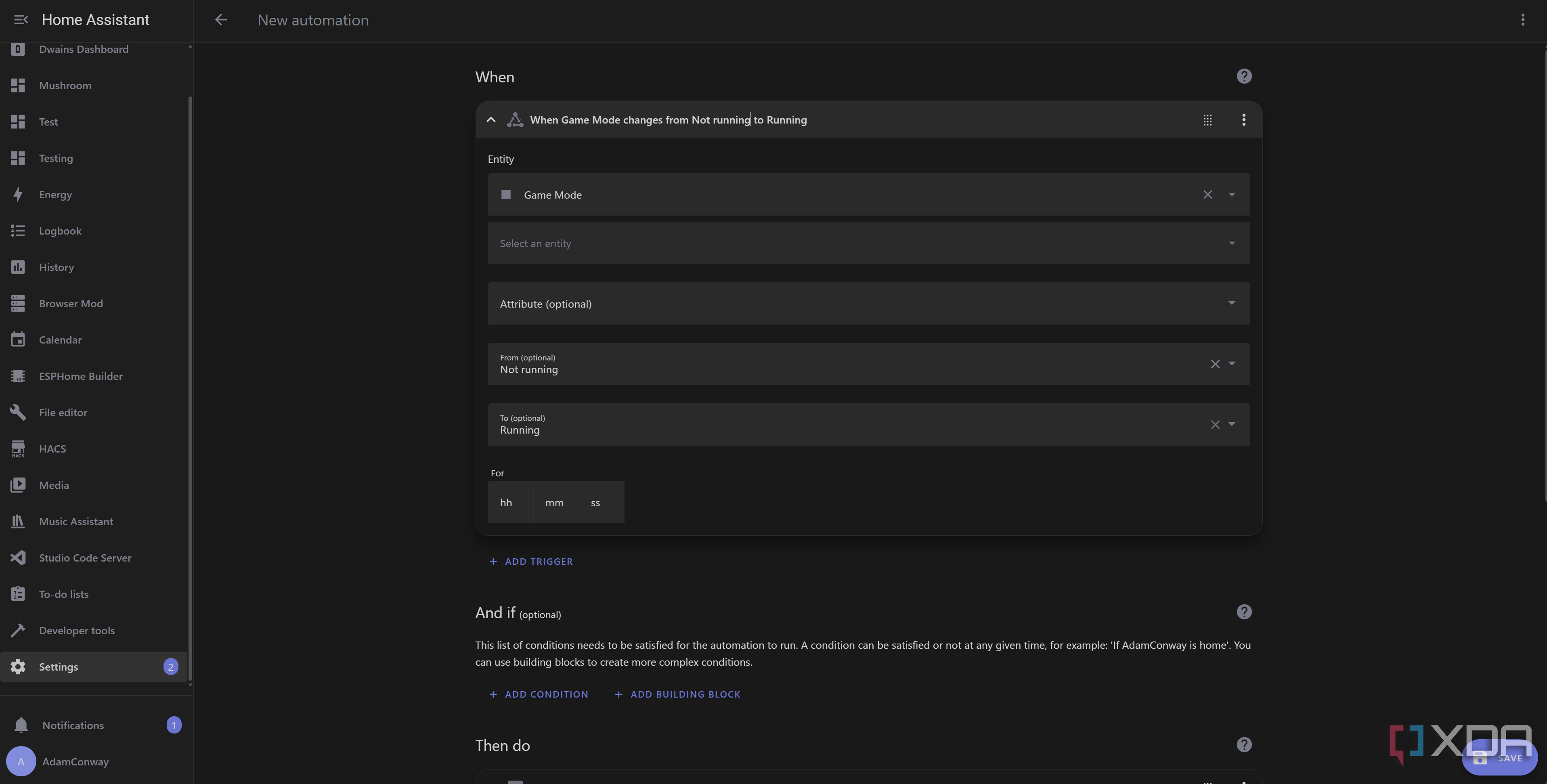Open the File editor wrench icon
The image size is (1547, 784).
[18, 413]
